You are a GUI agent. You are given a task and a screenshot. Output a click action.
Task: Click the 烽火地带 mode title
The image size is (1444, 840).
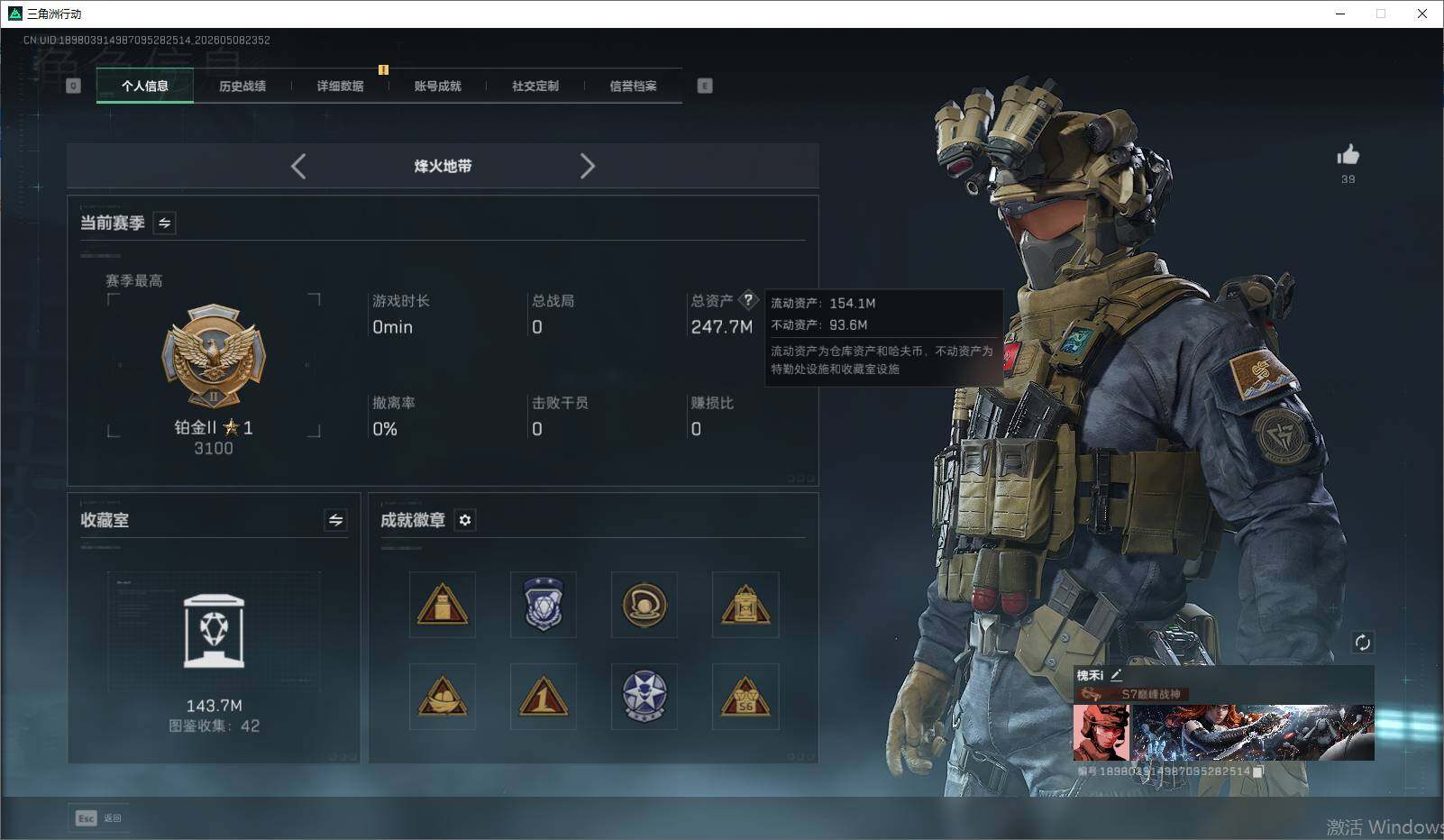coord(443,166)
